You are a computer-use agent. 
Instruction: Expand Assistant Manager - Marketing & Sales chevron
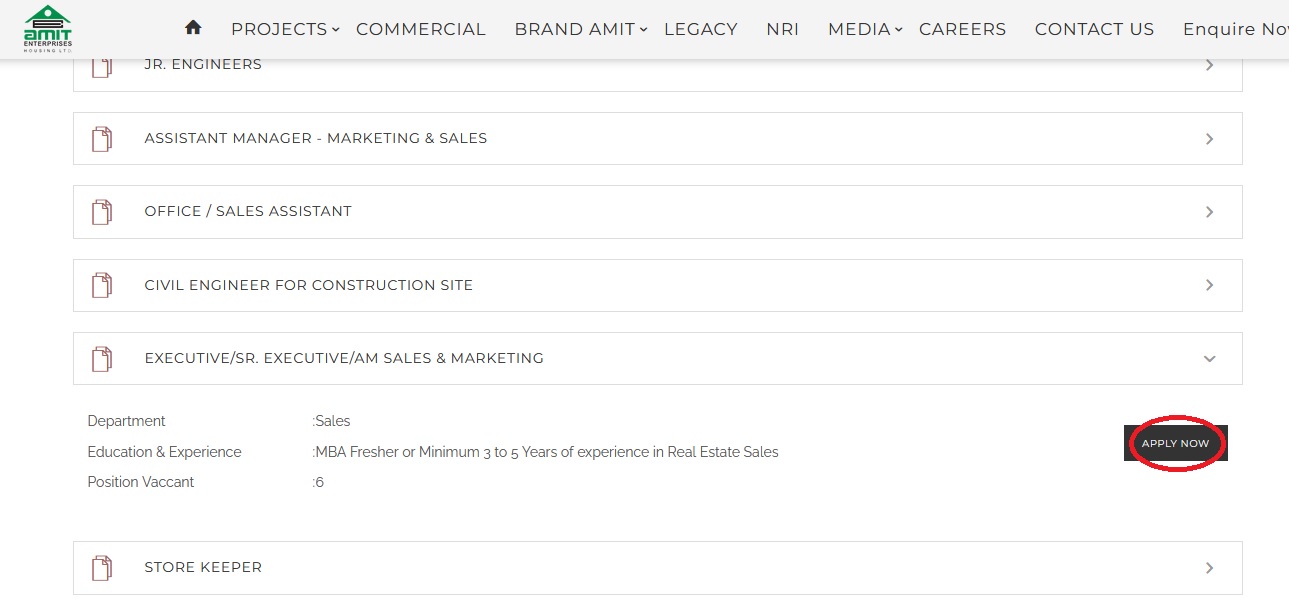[x=1209, y=139]
